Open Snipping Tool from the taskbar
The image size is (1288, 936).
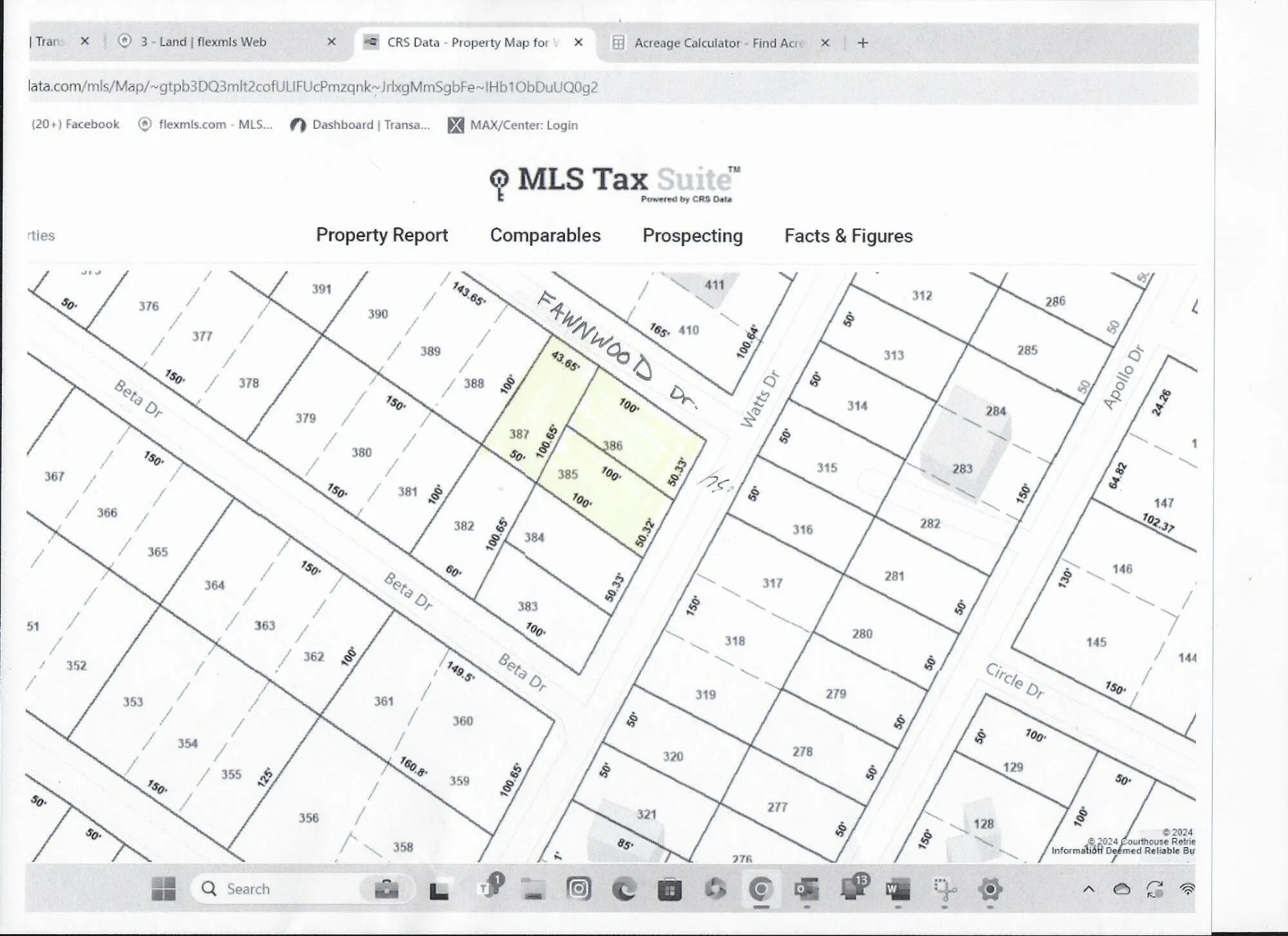click(945, 890)
